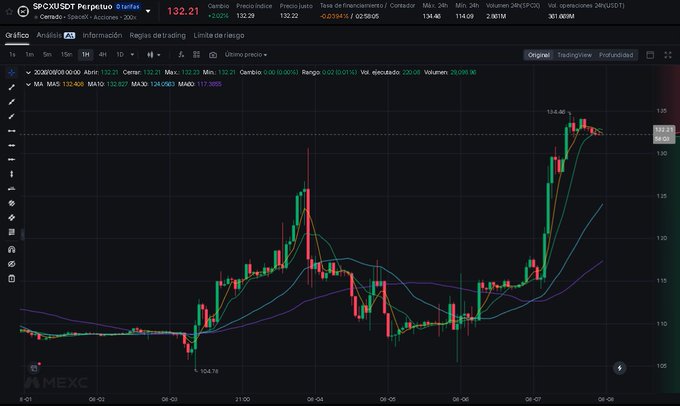This screenshot has height=406, width=680.
Task: Open the Análisis AI tab
Action: pos(56,36)
